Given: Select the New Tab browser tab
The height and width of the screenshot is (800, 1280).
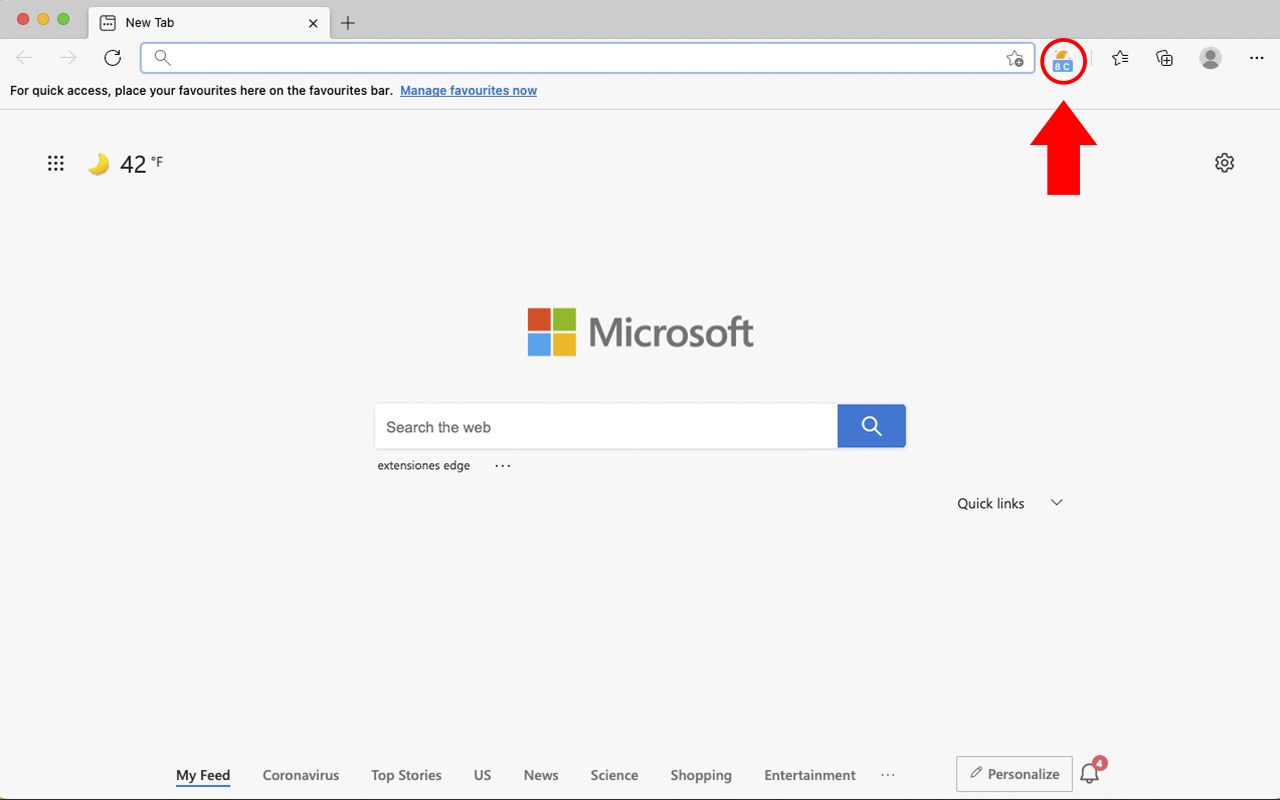Looking at the screenshot, I should pos(208,23).
